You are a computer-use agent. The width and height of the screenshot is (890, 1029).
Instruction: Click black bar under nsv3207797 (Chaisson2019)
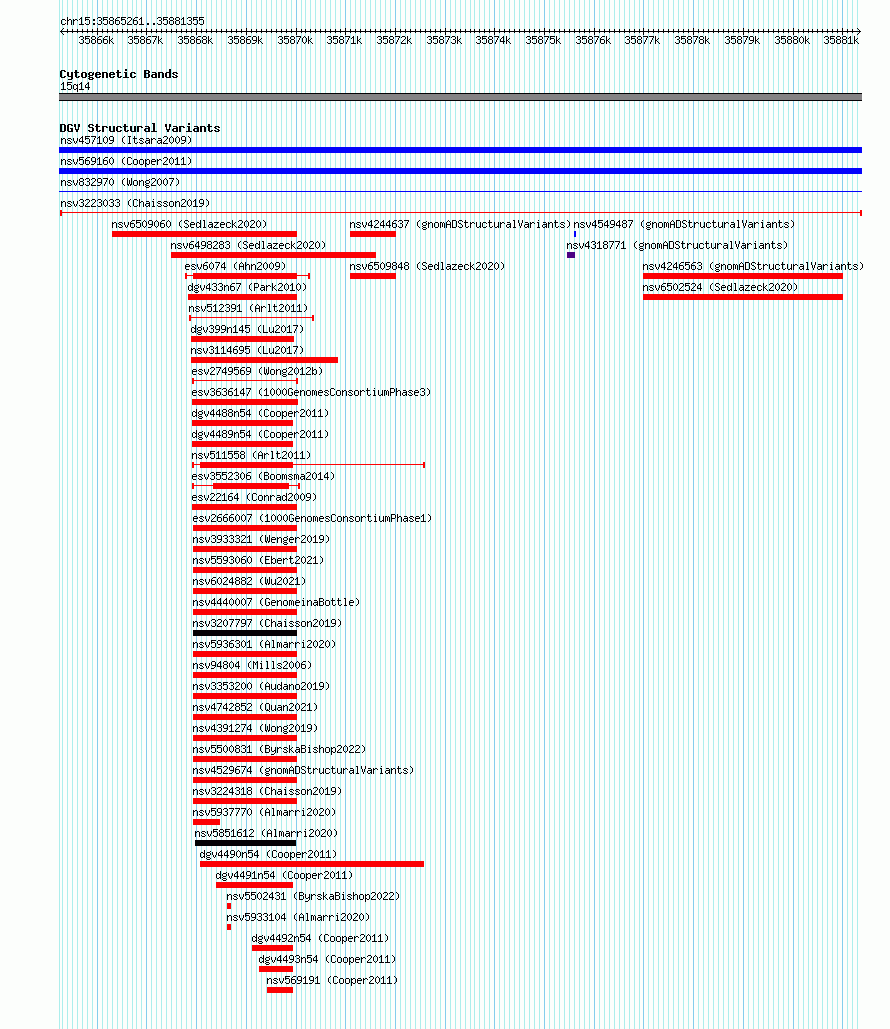tap(245, 633)
